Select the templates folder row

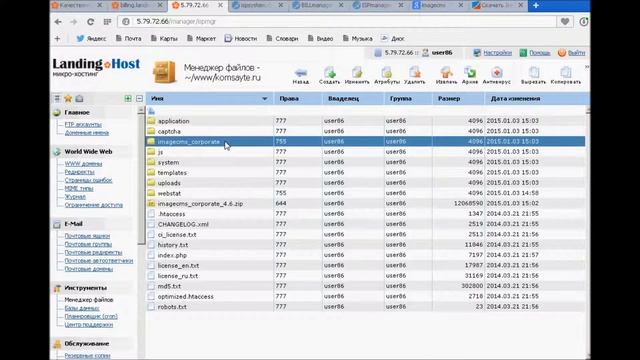pos(366,172)
